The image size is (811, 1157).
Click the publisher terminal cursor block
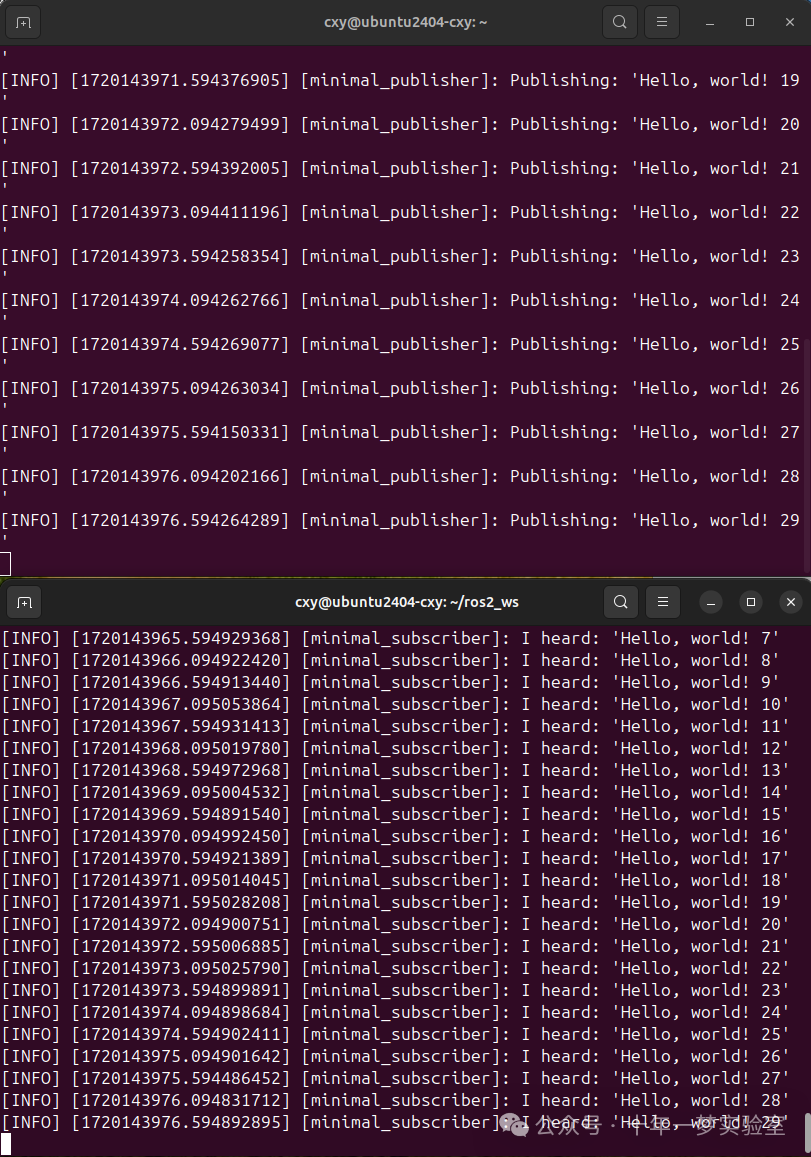pyautogui.click(x=5, y=564)
